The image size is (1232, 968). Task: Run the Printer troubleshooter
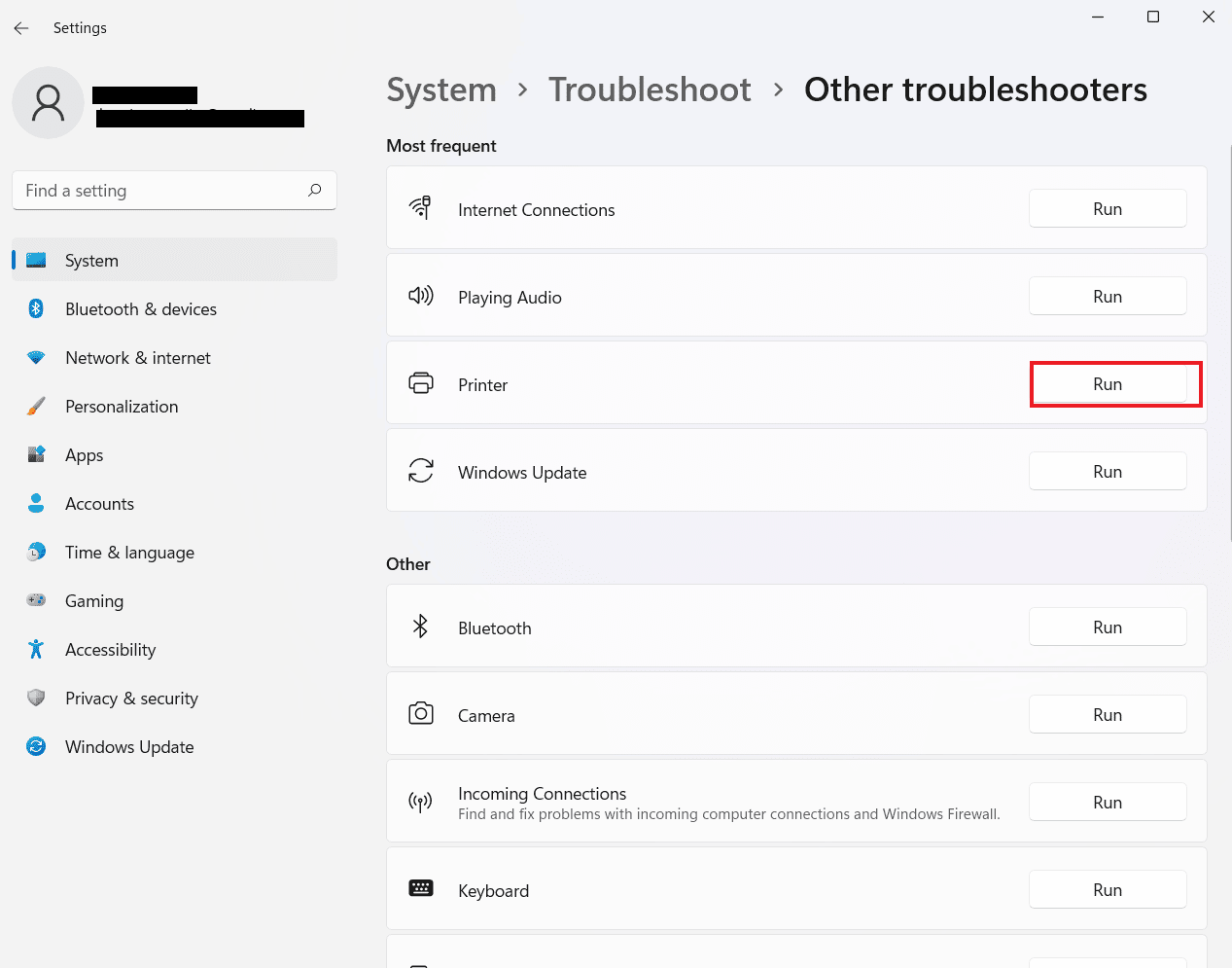1108,383
